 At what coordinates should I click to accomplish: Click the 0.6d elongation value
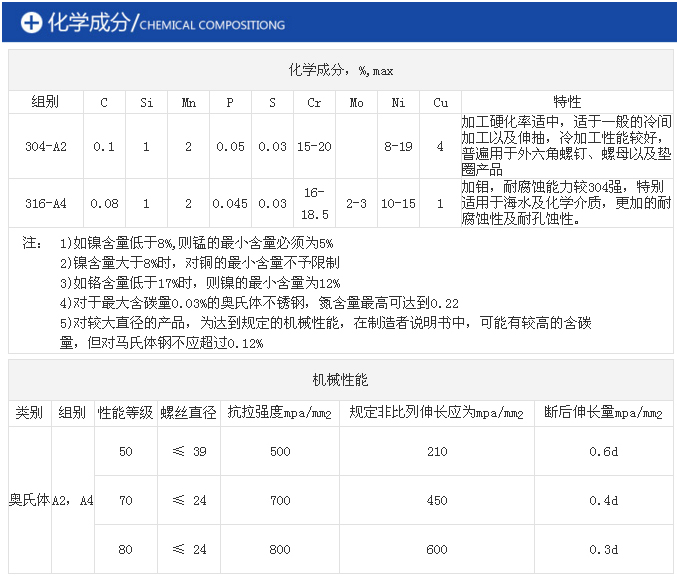click(603, 451)
